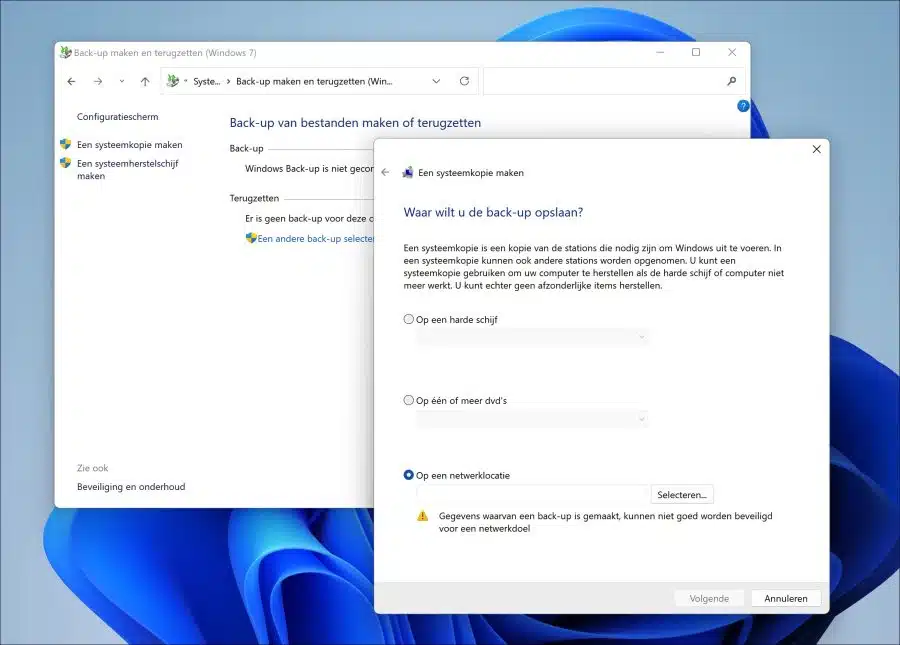Open Configuratiescherm home link
Viewport: 900px width, 645px height.
click(118, 116)
